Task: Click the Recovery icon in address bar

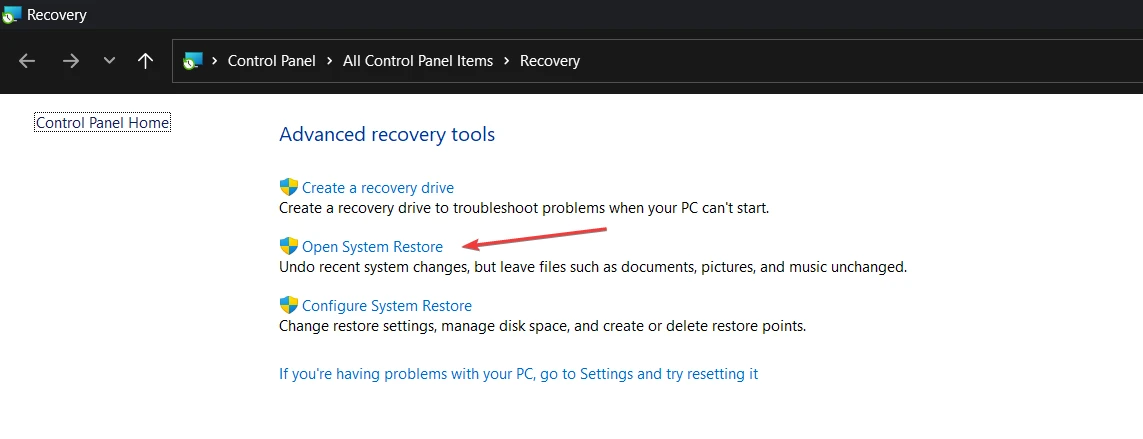Action: click(192, 61)
